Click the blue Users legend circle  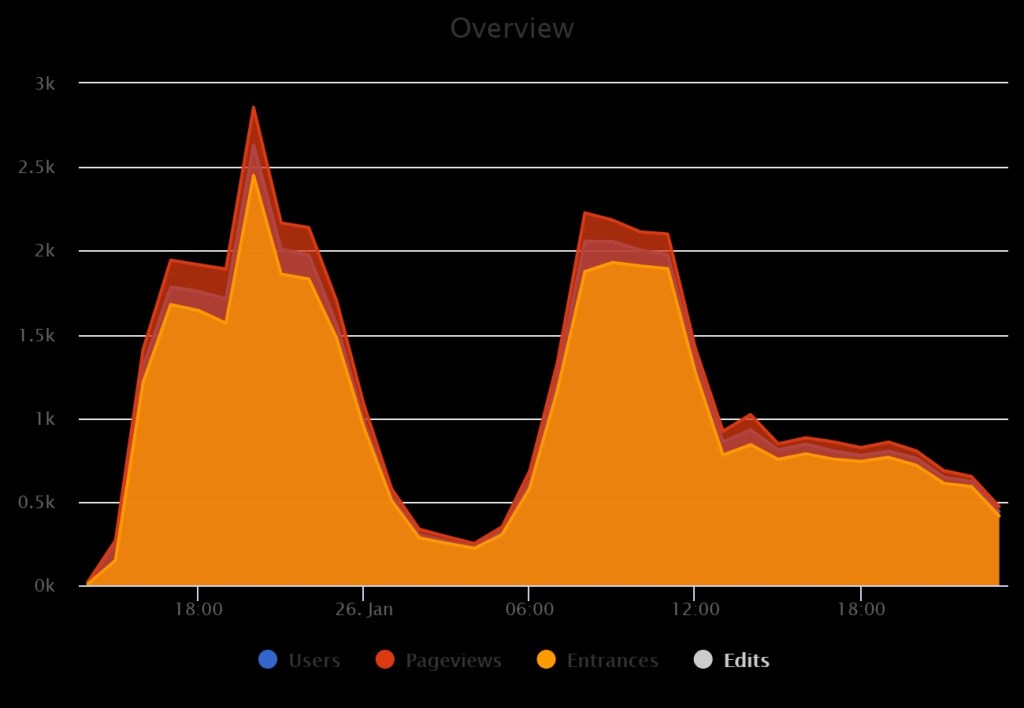(x=267, y=660)
